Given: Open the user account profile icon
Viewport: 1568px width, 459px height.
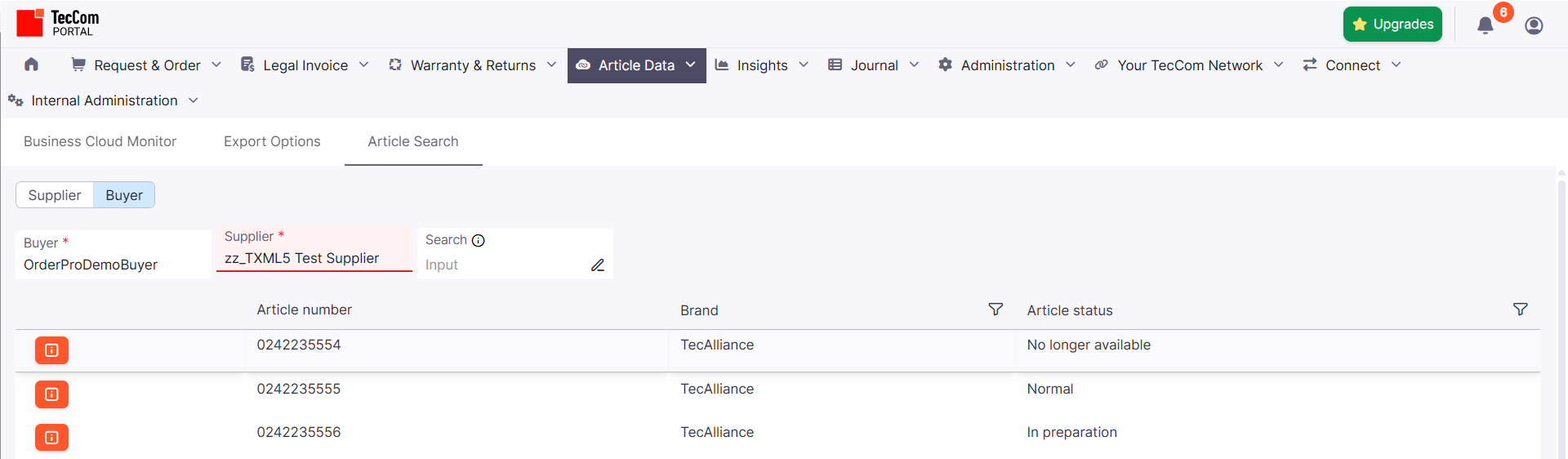Looking at the screenshot, I should pos(1534,25).
